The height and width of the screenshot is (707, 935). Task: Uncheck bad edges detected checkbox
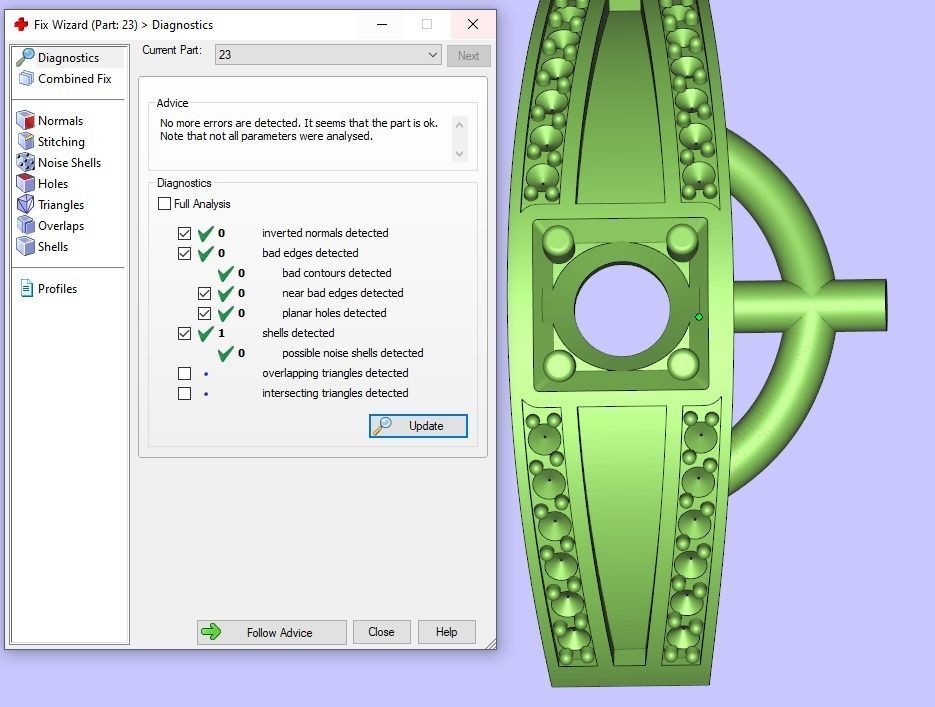click(184, 253)
